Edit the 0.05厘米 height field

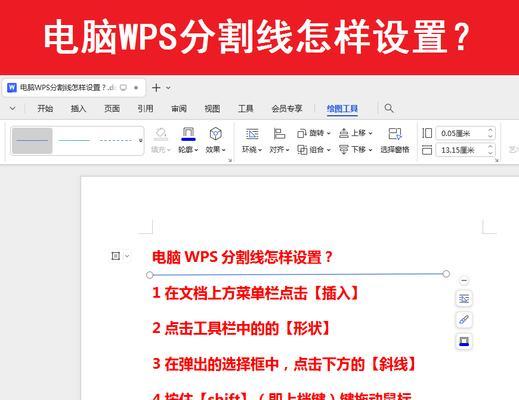coord(461,133)
